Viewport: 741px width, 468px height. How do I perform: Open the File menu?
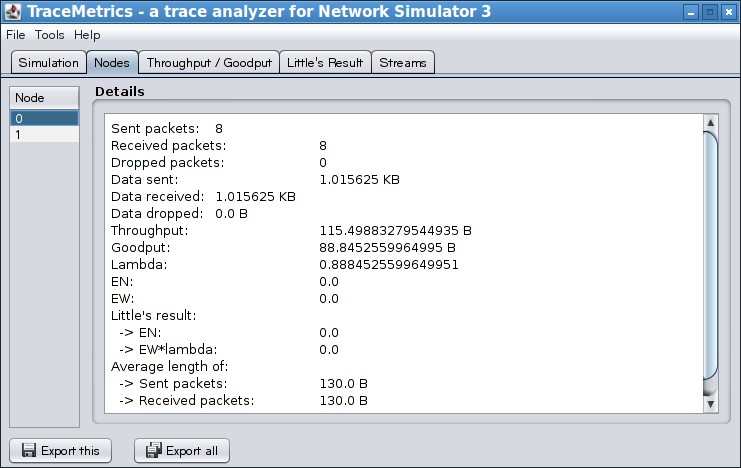[x=16, y=35]
